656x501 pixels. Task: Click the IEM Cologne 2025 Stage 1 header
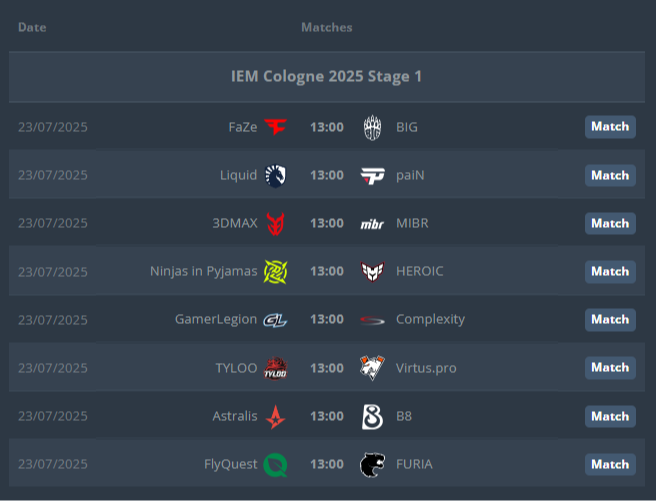coord(327,76)
